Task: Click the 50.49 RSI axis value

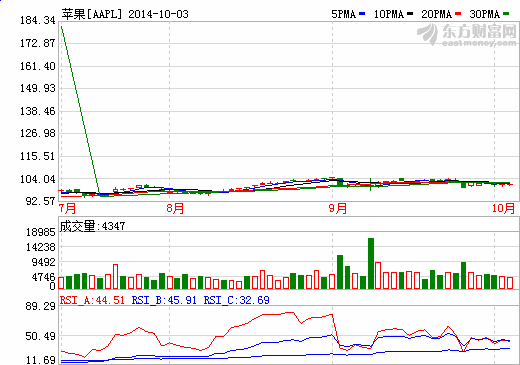Action: point(40,336)
